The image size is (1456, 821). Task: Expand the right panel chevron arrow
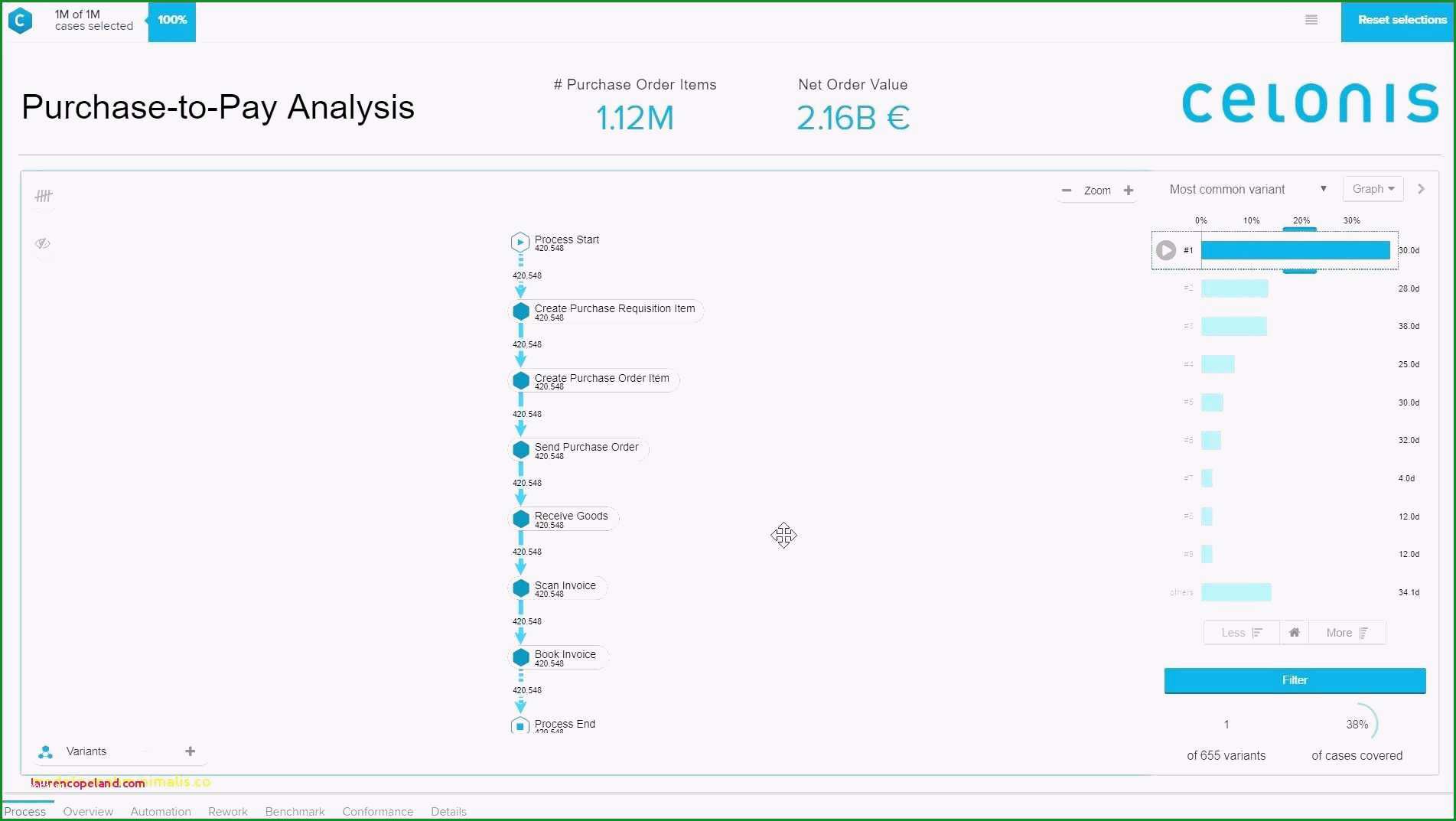click(1422, 189)
